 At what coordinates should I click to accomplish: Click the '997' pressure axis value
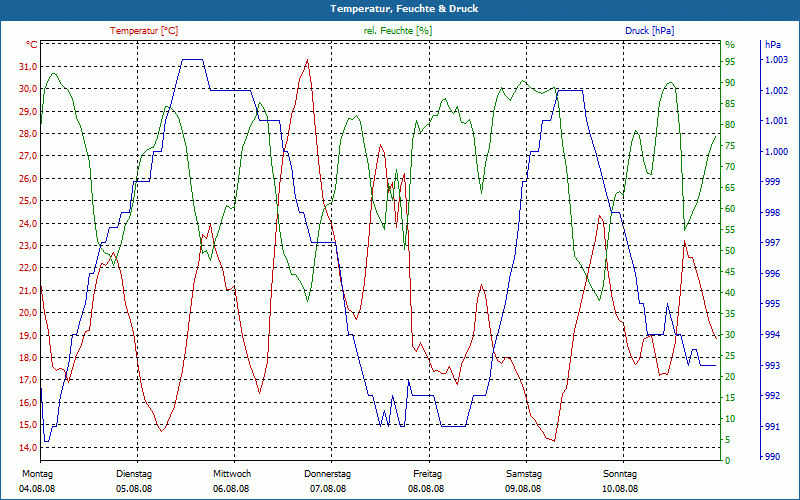[x=772, y=243]
